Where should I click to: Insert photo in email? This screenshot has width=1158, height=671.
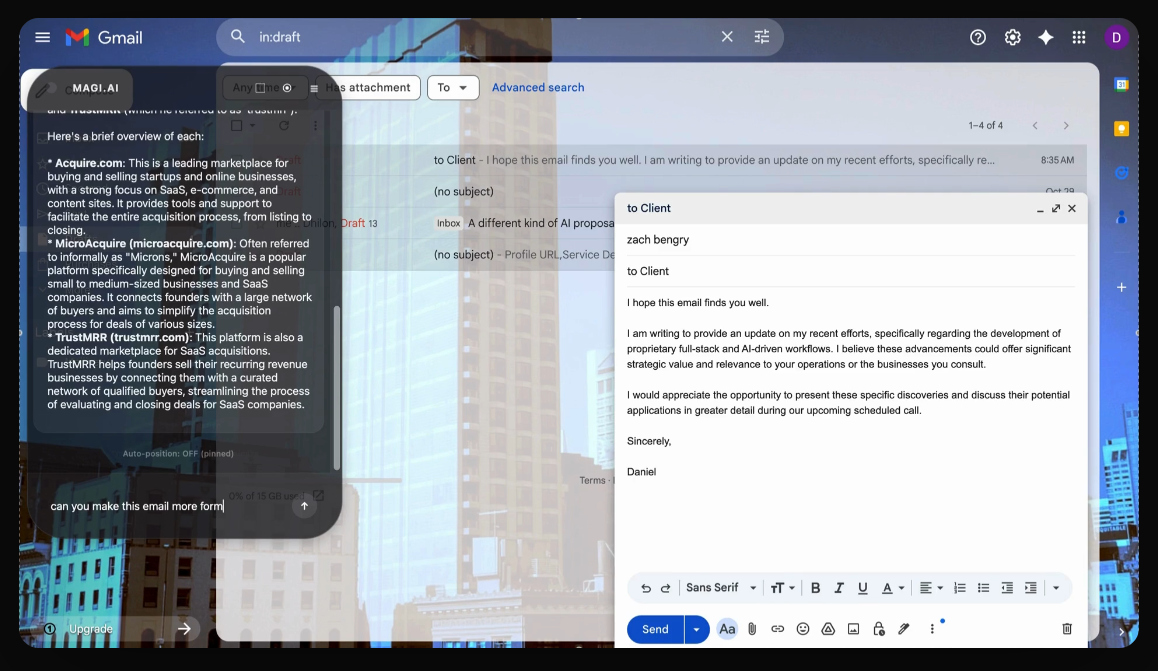point(853,629)
